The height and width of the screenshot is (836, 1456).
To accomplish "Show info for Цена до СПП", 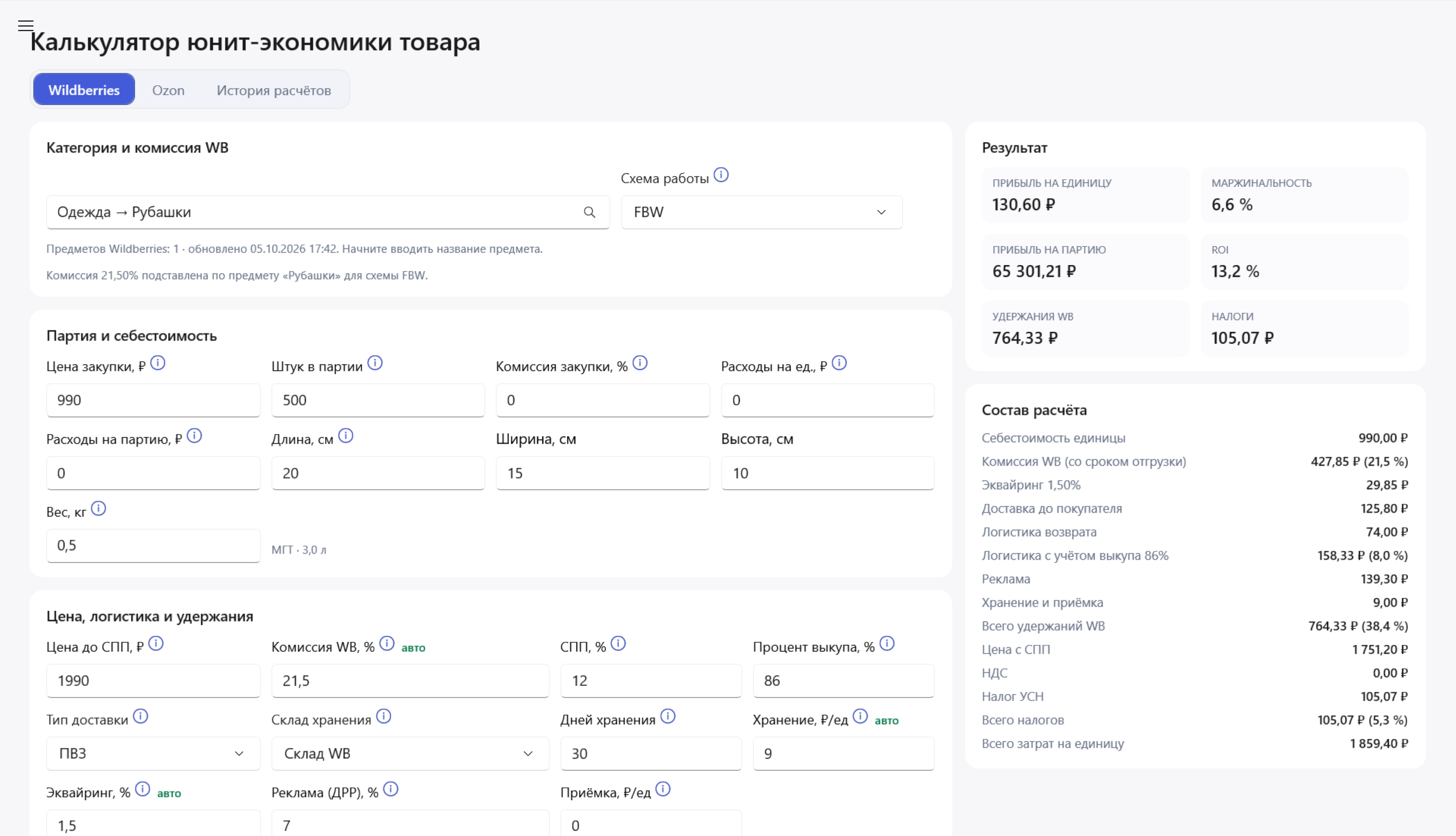I will point(156,644).
